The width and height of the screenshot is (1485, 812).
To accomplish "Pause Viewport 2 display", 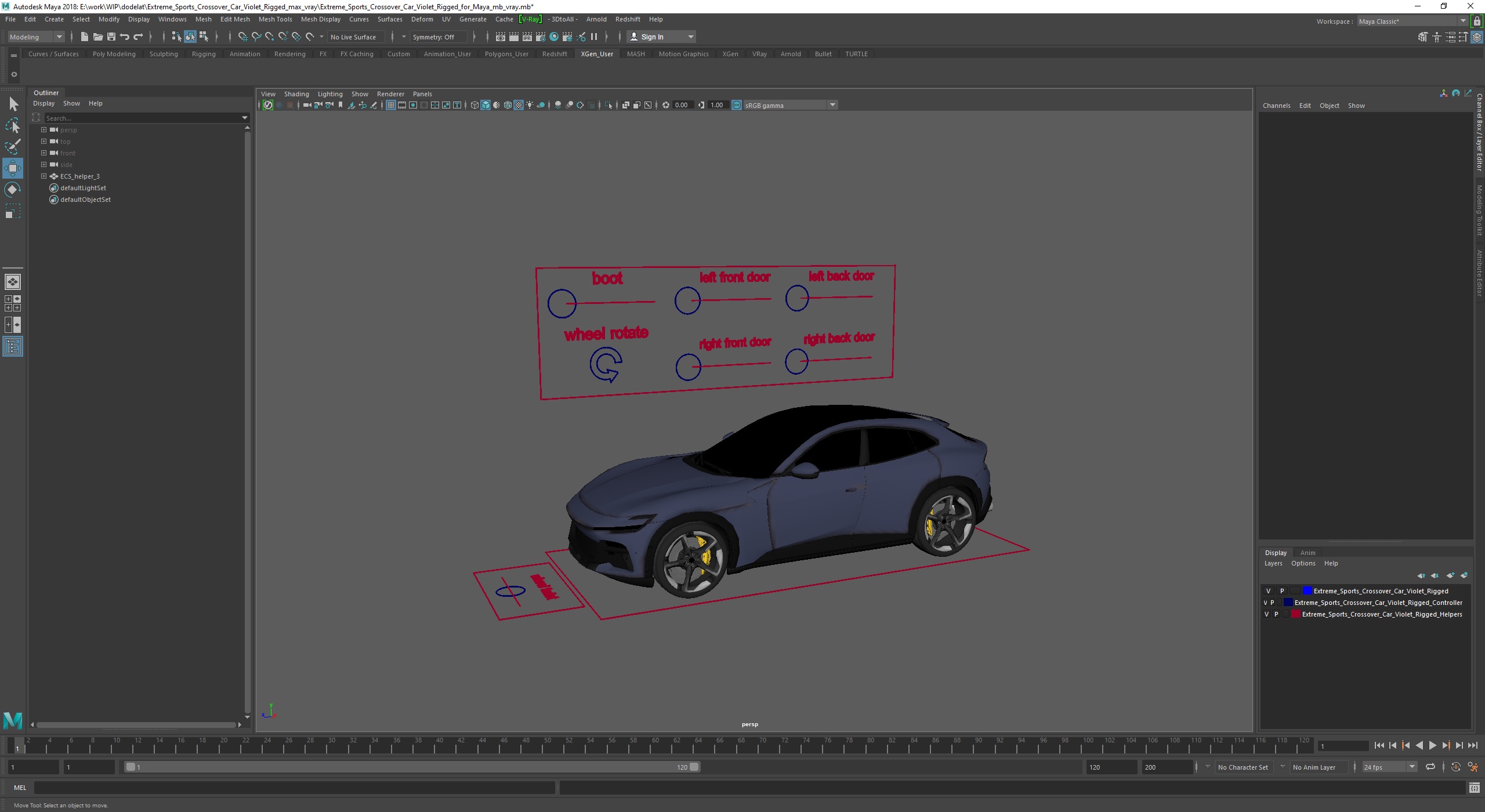I will pos(594,37).
